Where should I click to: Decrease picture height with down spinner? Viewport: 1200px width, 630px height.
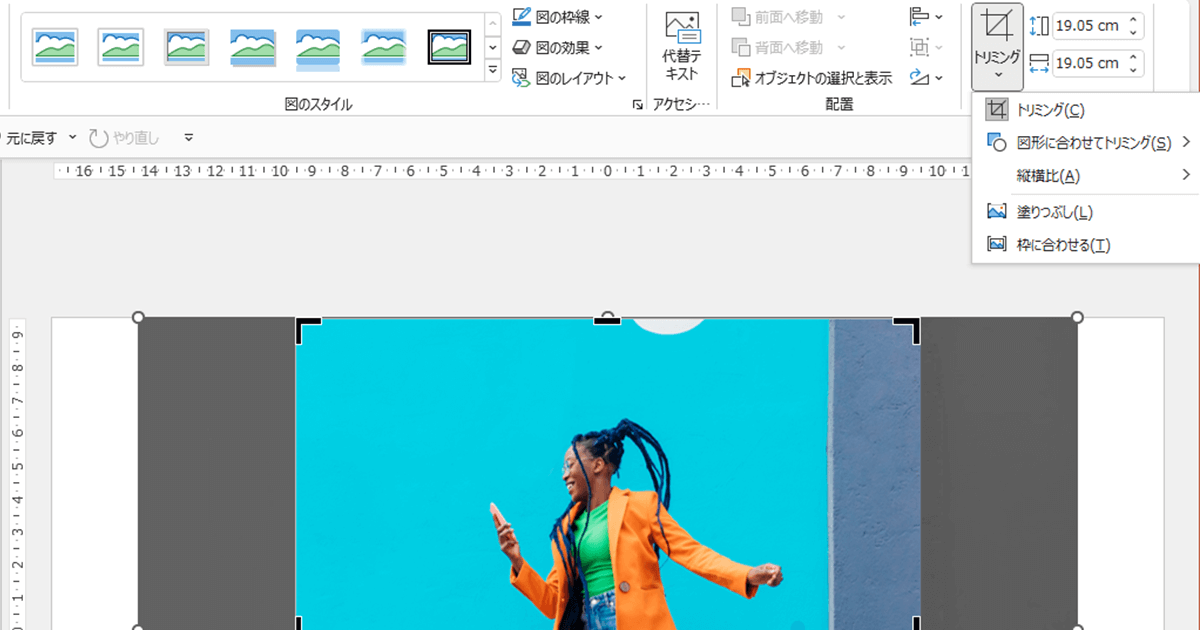point(1133,32)
